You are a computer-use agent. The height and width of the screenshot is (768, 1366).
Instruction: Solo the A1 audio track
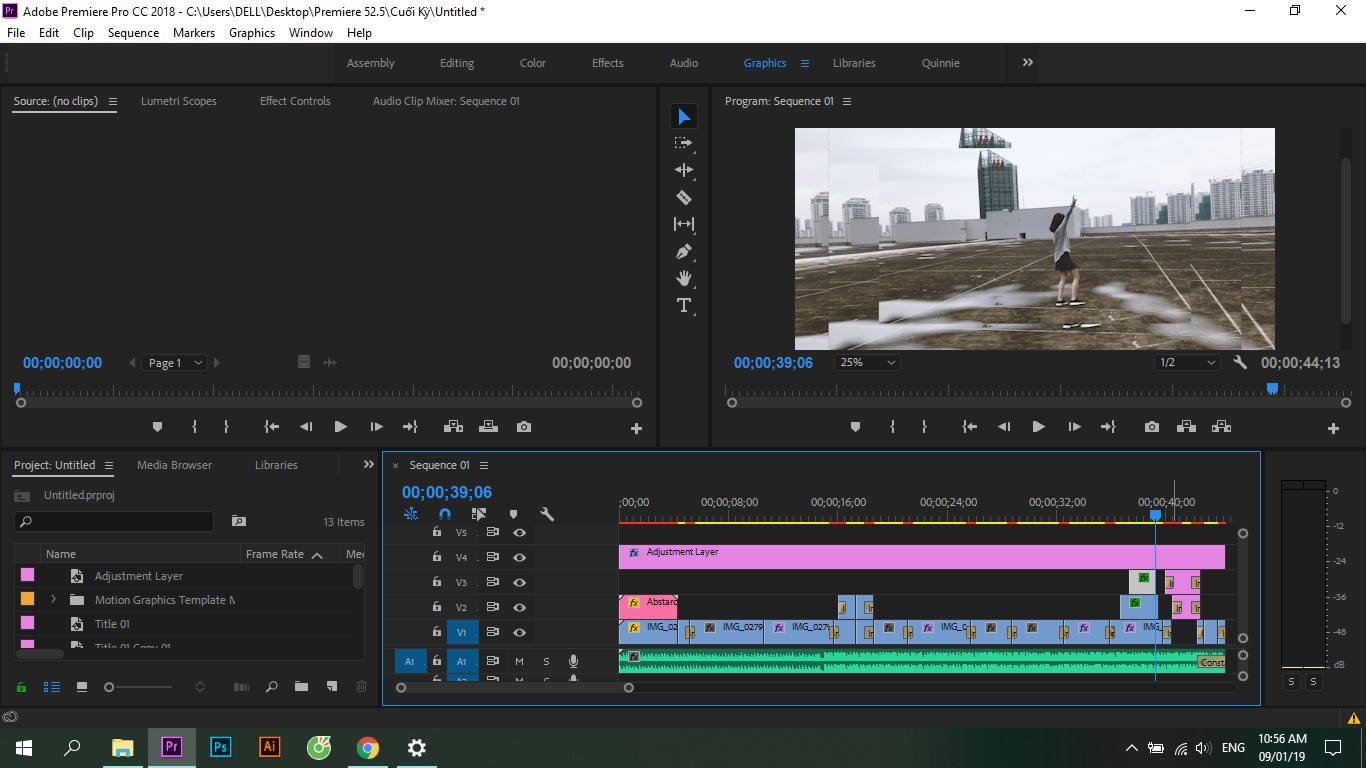546,661
